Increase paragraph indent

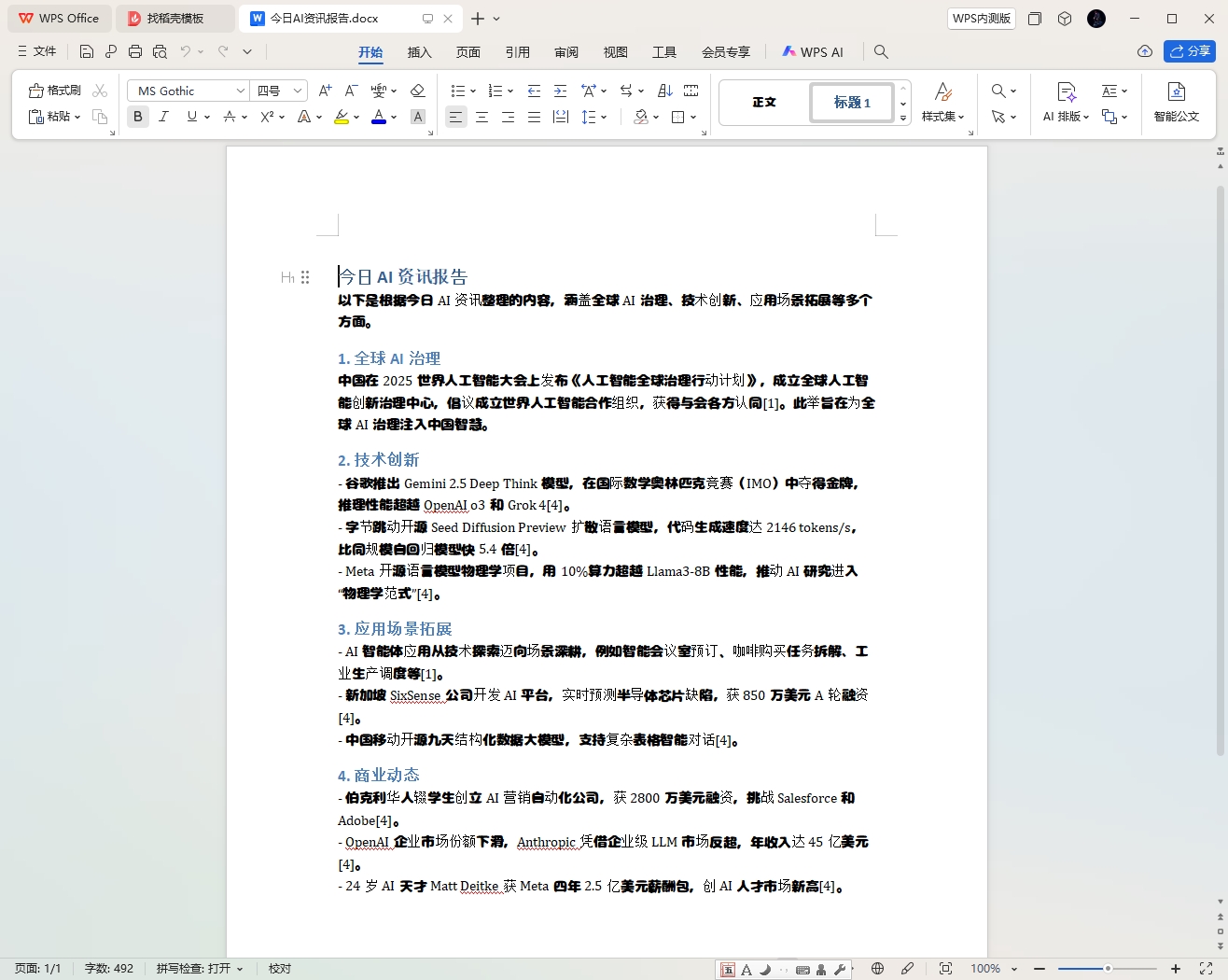tap(560, 91)
